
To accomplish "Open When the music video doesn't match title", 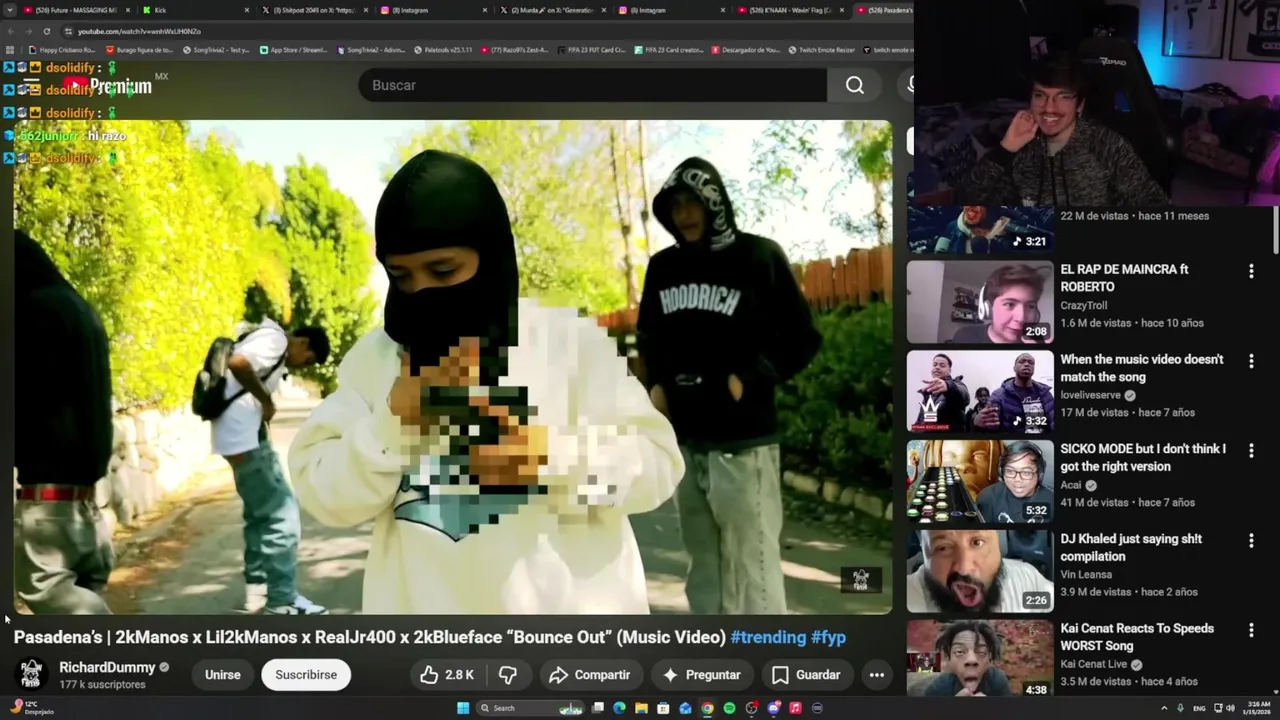I will 1142,368.
